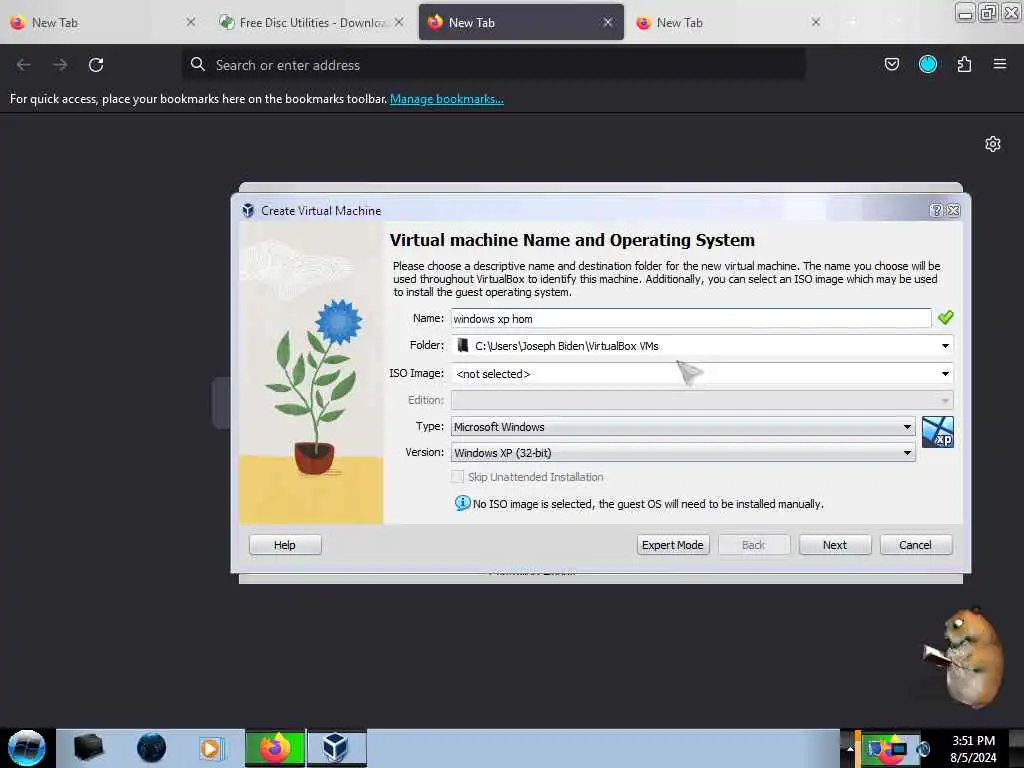The height and width of the screenshot is (768, 1024).
Task: Click the Next button
Action: coord(835,545)
